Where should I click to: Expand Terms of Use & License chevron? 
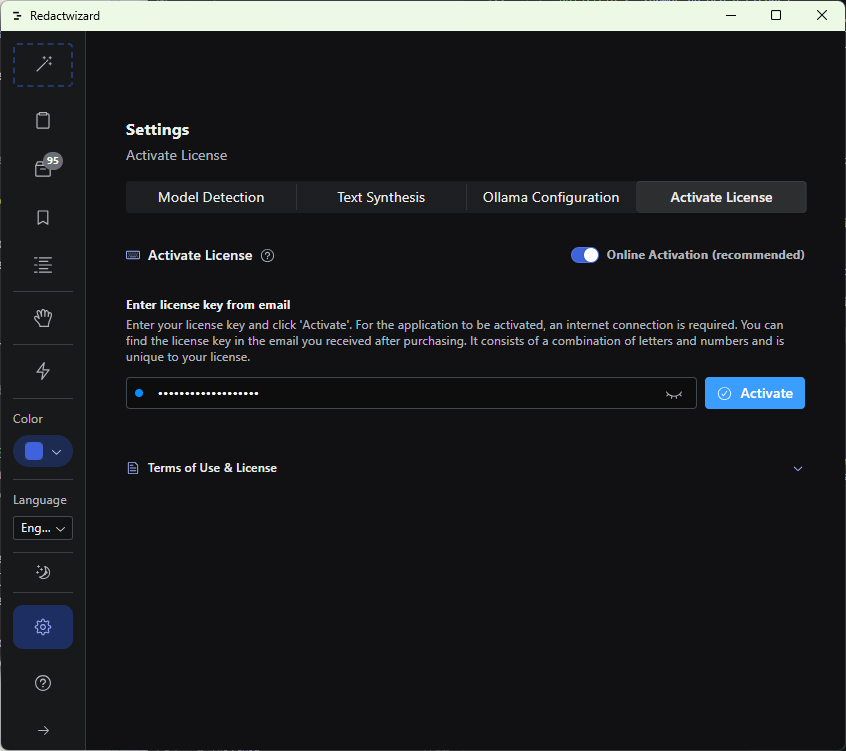(x=798, y=469)
